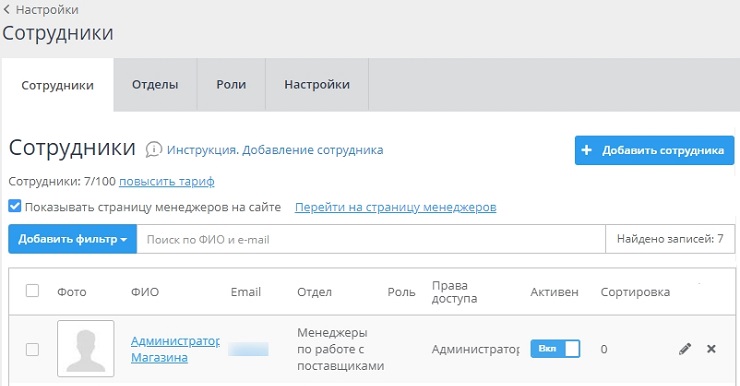Viewport: 740px width, 386px height.
Task: Go back to Настройки via the back arrow
Action: click(x=7, y=9)
